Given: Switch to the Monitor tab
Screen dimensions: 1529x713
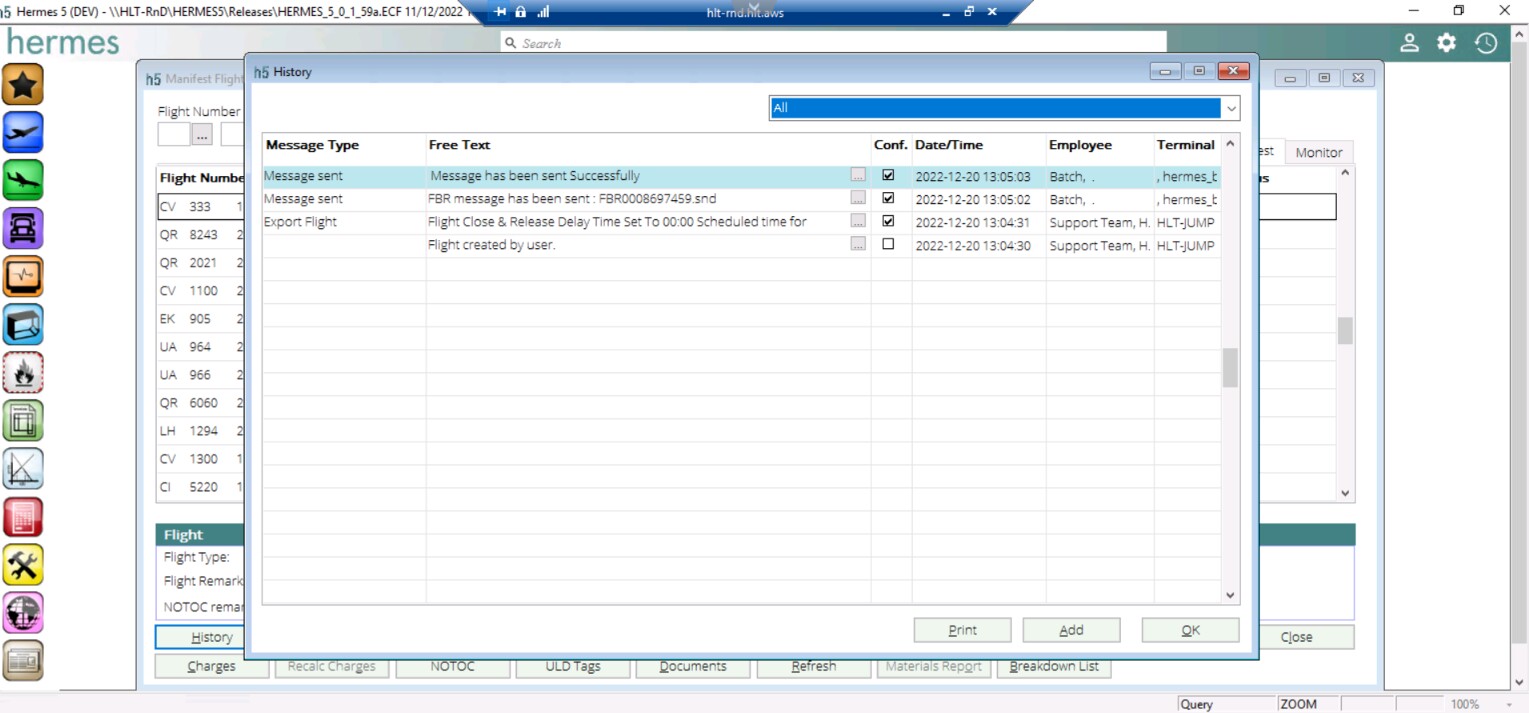Looking at the screenshot, I should point(1318,152).
